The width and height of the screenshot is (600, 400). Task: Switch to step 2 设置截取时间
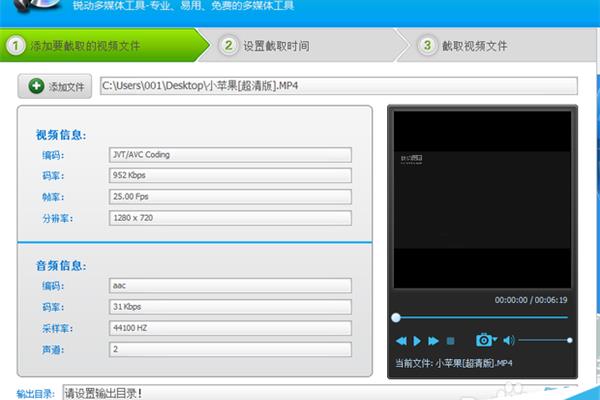tap(275, 45)
